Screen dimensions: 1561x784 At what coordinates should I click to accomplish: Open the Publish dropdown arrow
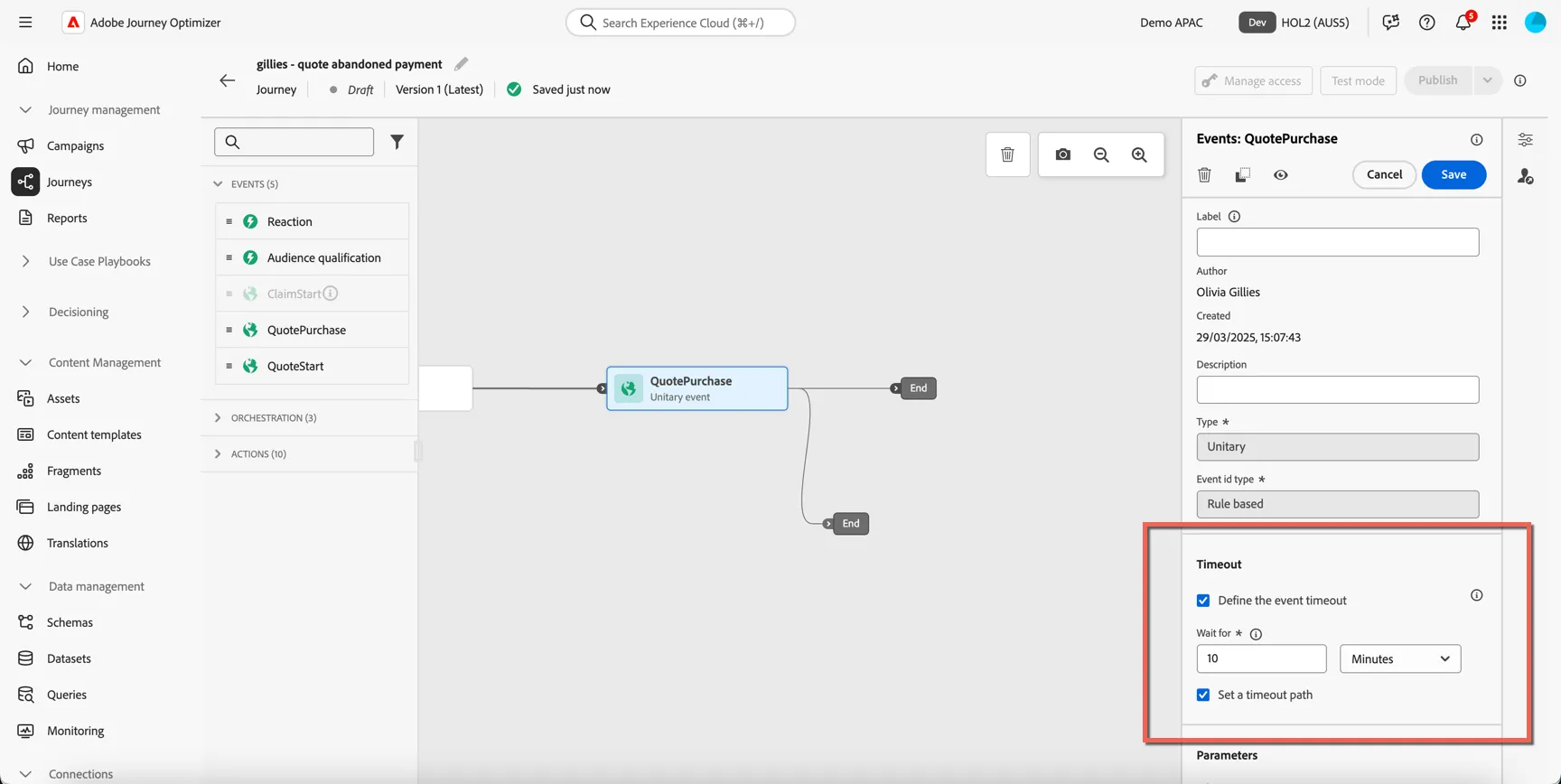pyautogui.click(x=1488, y=80)
